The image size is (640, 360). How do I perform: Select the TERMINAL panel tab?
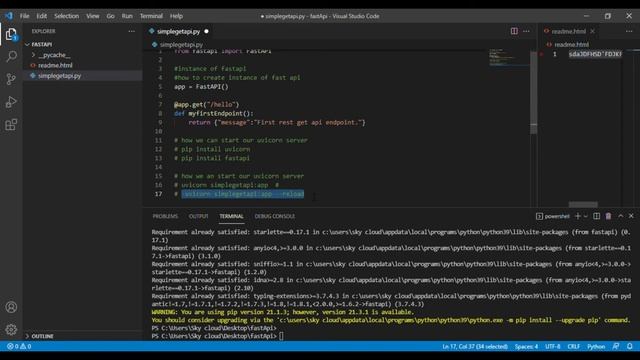[x=231, y=216]
